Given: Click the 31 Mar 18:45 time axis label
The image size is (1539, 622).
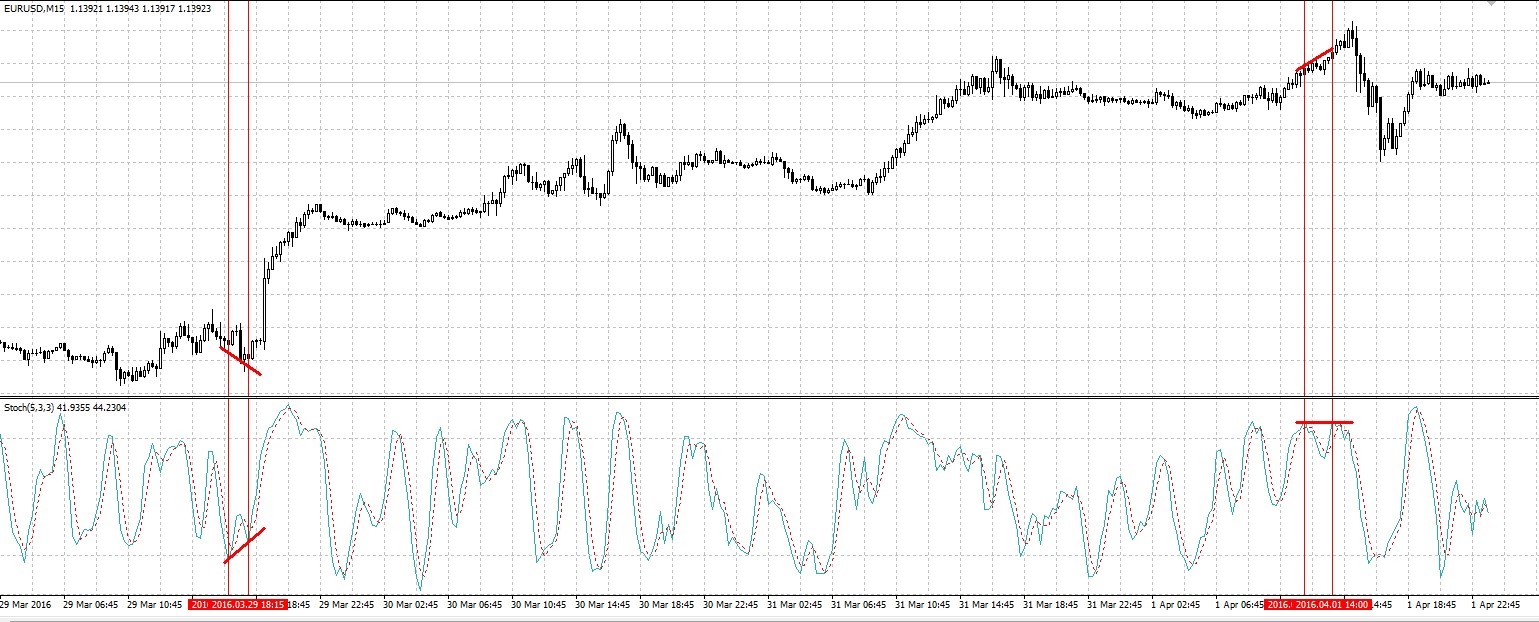Looking at the screenshot, I should (x=1051, y=605).
